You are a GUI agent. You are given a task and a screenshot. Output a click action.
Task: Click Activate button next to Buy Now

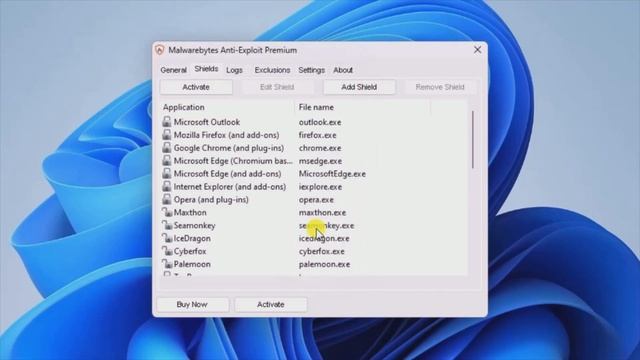pos(271,304)
